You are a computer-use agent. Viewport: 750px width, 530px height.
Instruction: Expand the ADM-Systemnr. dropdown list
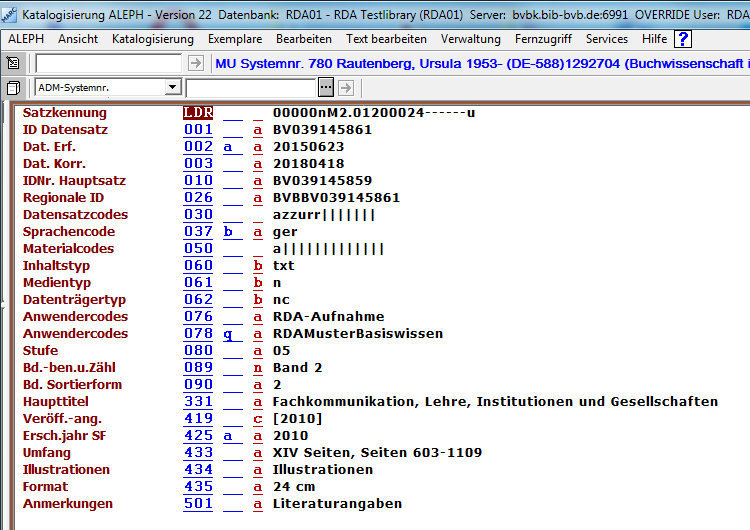click(173, 88)
